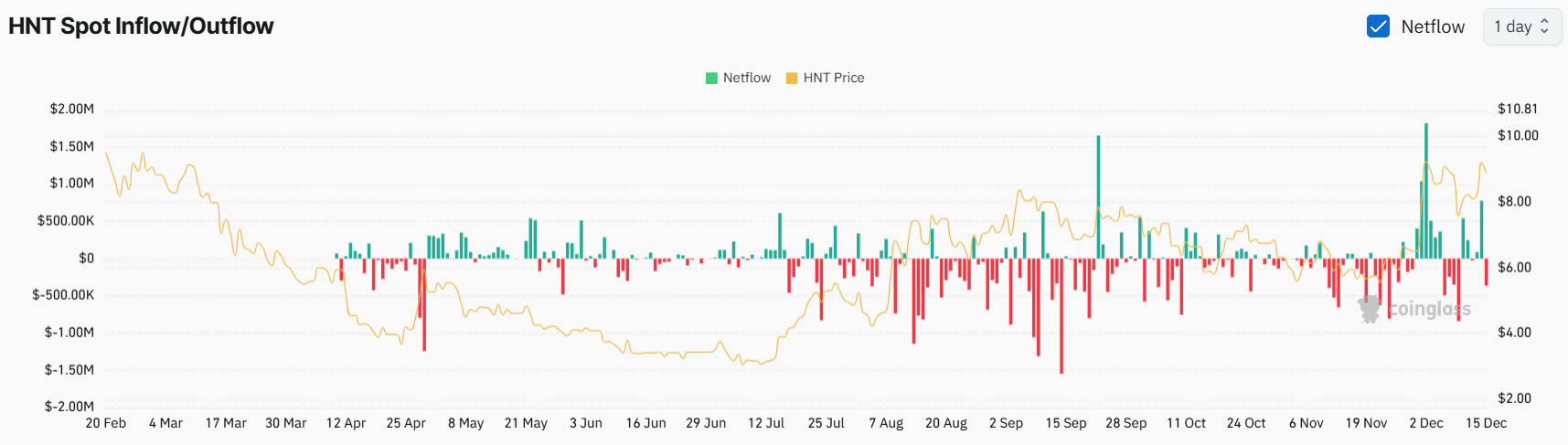Image resolution: width=1568 pixels, height=445 pixels.
Task: Click the tallest green bar in early December
Action: [x=1426, y=183]
